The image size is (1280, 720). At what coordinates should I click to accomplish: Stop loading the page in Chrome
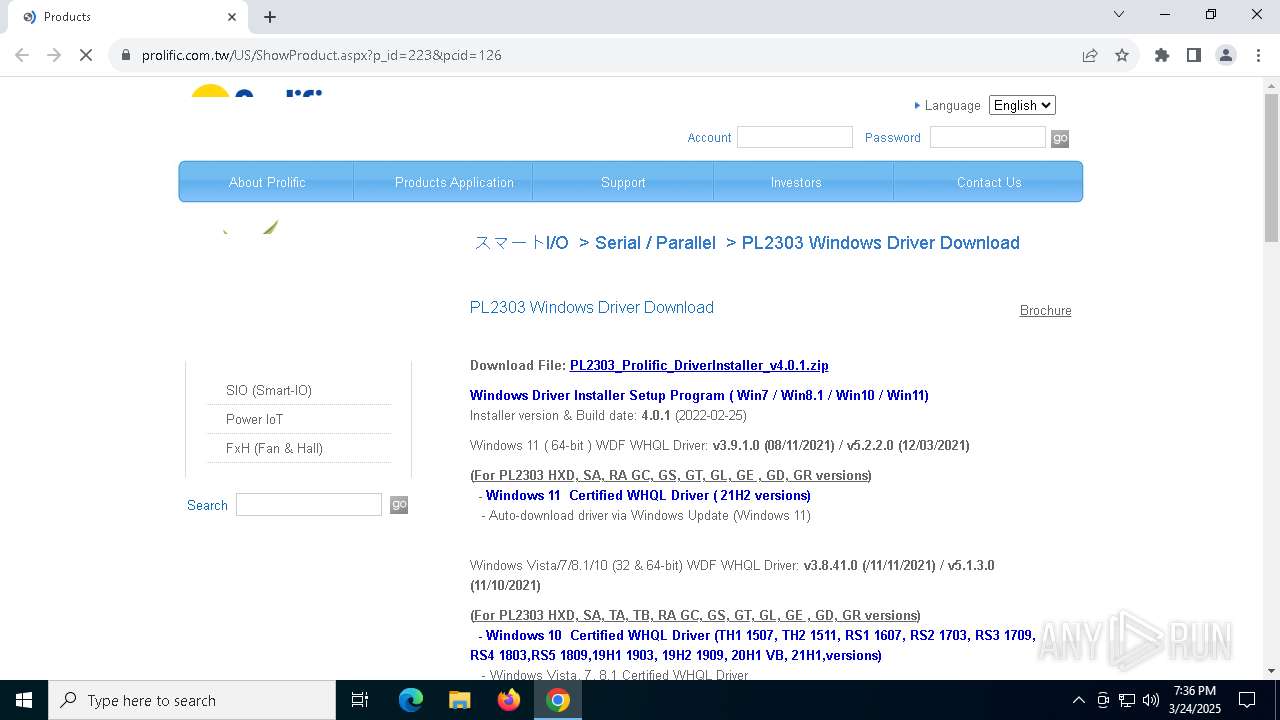click(x=86, y=55)
